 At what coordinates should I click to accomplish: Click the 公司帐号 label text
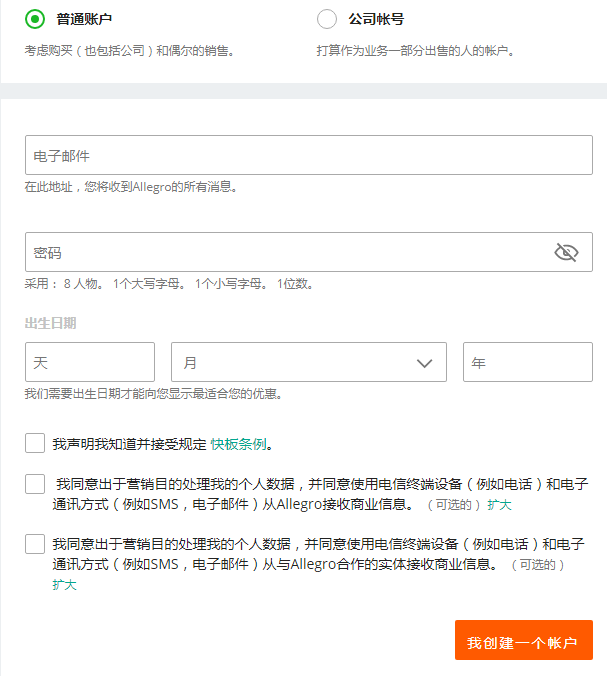[x=375, y=19]
